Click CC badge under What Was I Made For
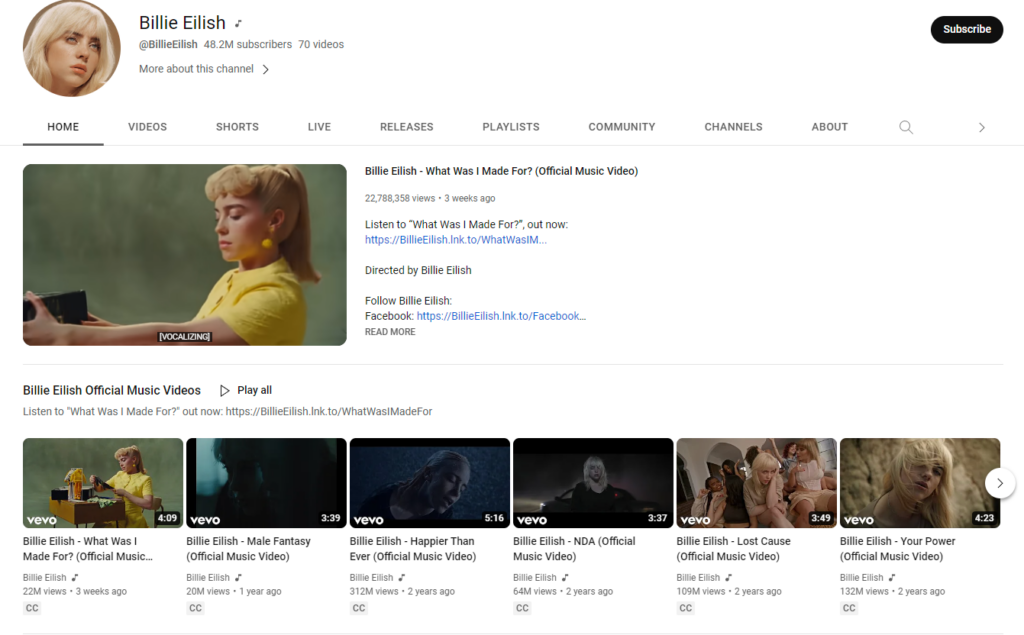This screenshot has width=1024, height=635. (x=32, y=608)
